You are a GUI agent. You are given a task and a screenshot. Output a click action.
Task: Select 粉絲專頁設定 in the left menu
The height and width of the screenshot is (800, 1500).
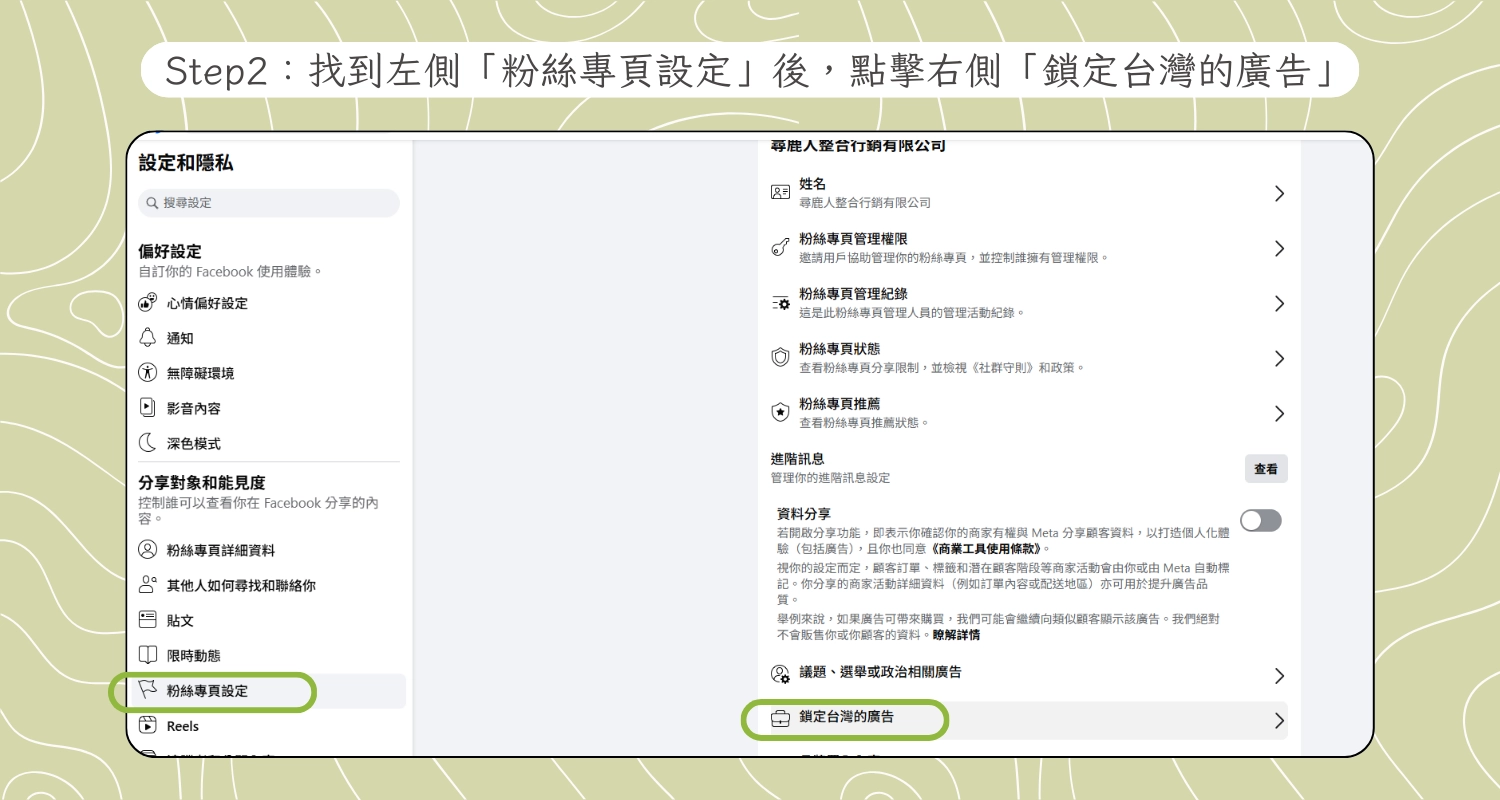207,691
